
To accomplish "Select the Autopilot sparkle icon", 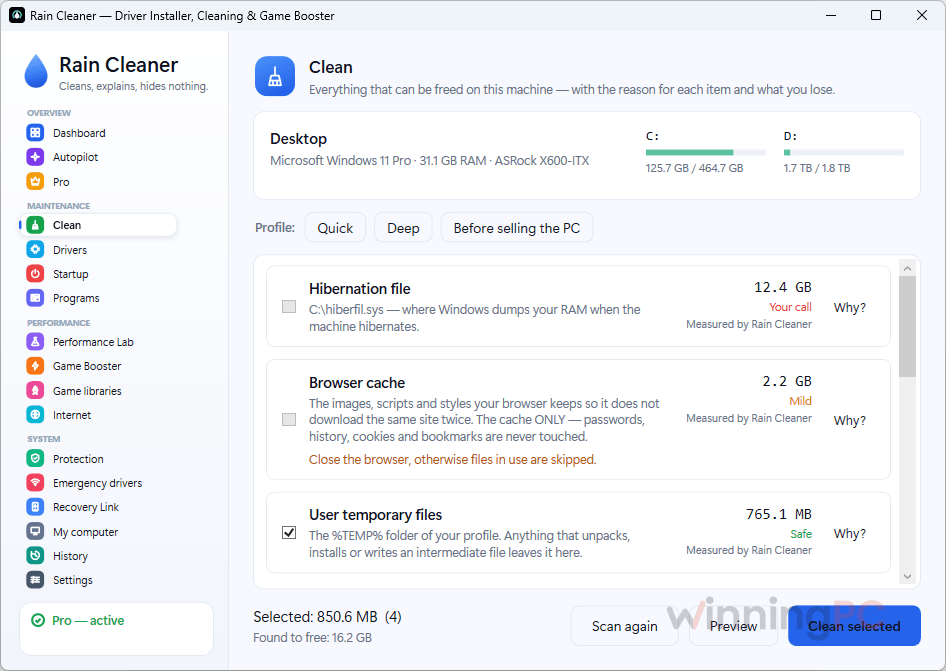I will point(35,157).
